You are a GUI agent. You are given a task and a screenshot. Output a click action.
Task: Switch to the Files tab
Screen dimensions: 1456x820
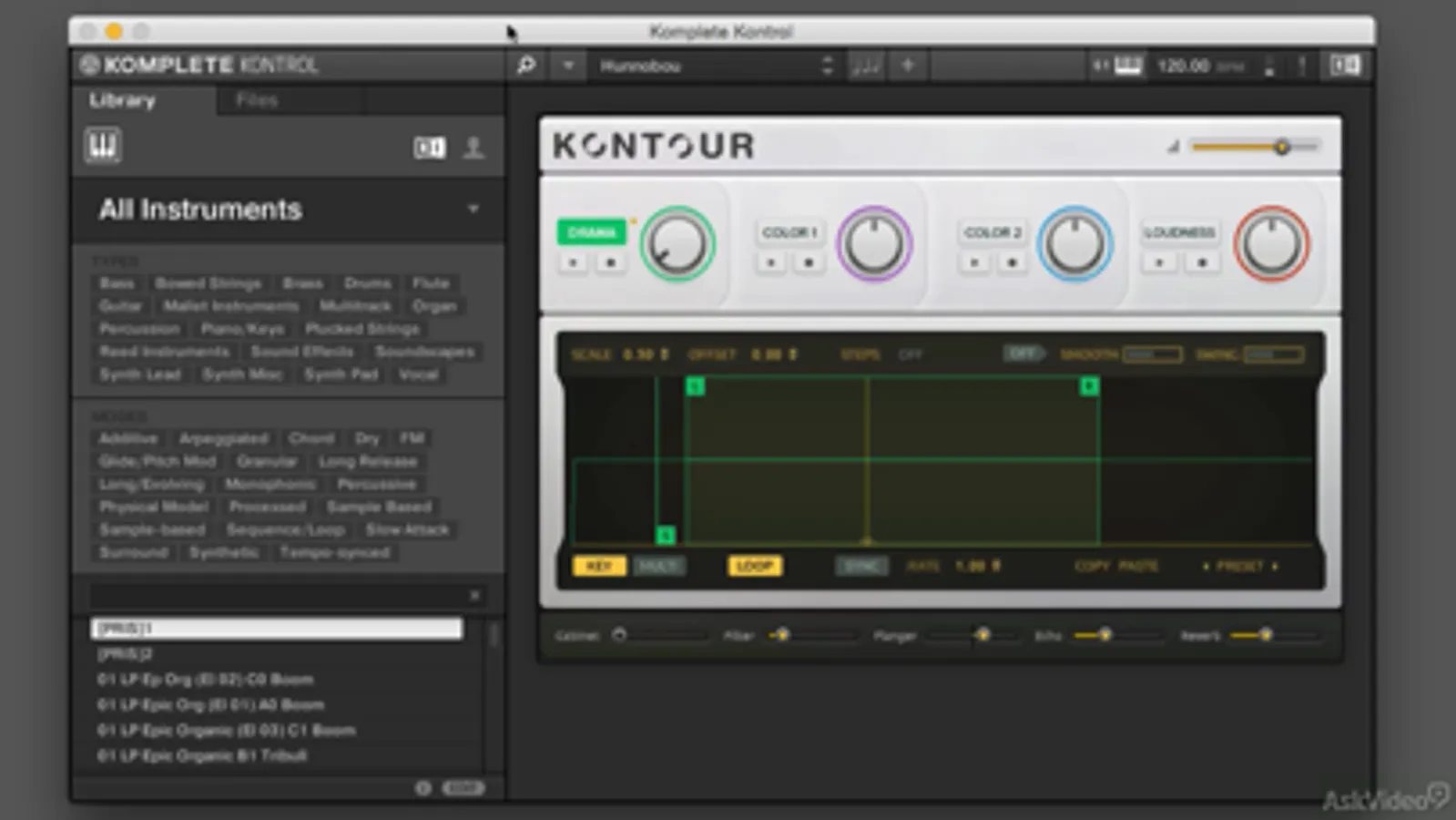(257, 100)
